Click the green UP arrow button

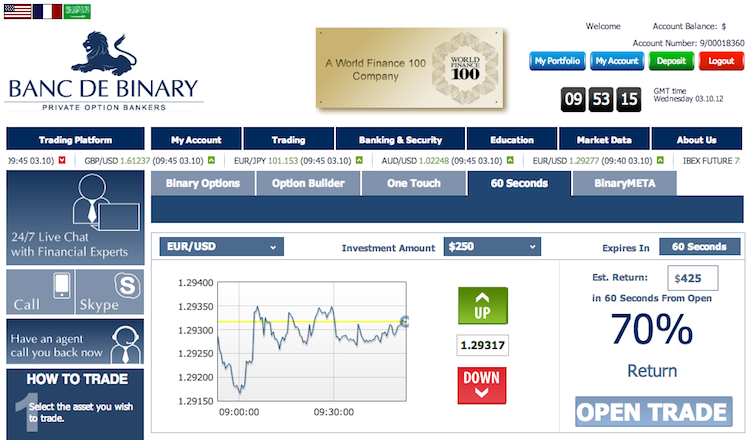pyautogui.click(x=483, y=306)
